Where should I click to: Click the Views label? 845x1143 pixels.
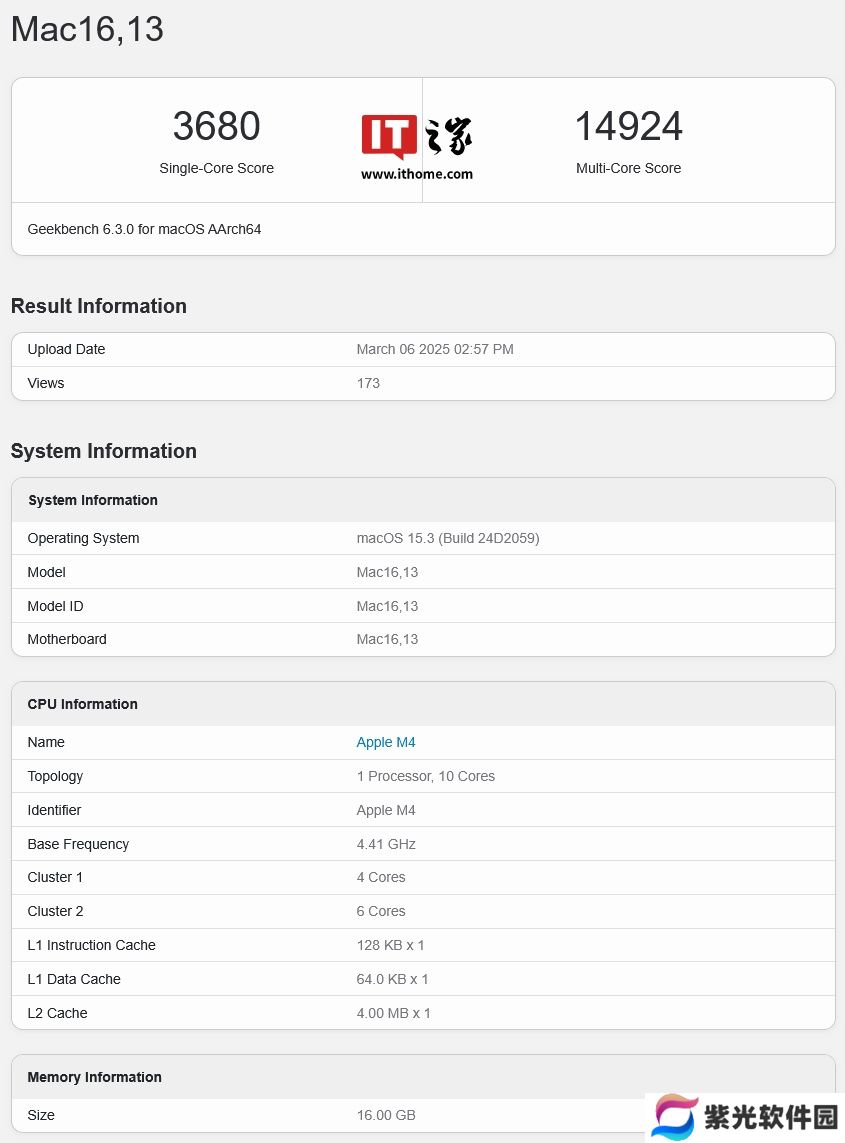[x=46, y=383]
